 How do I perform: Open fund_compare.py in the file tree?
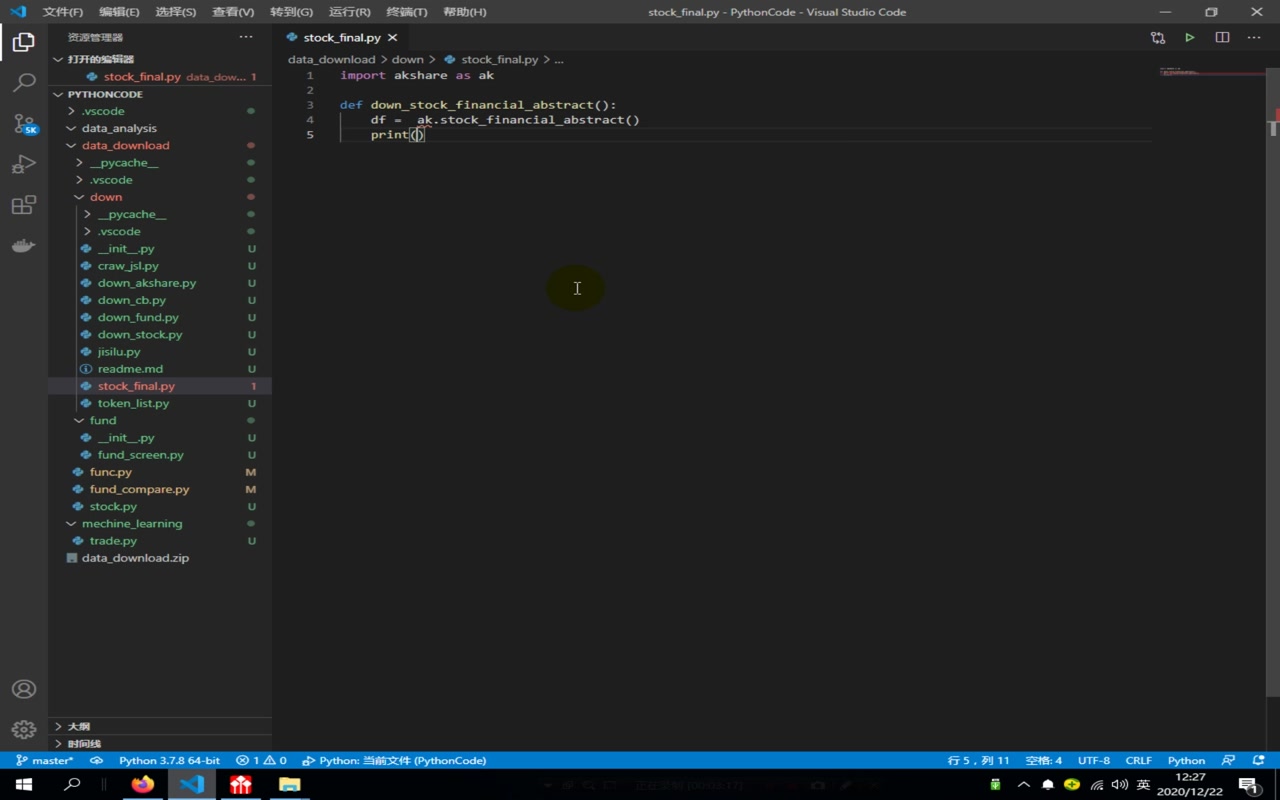click(x=139, y=489)
